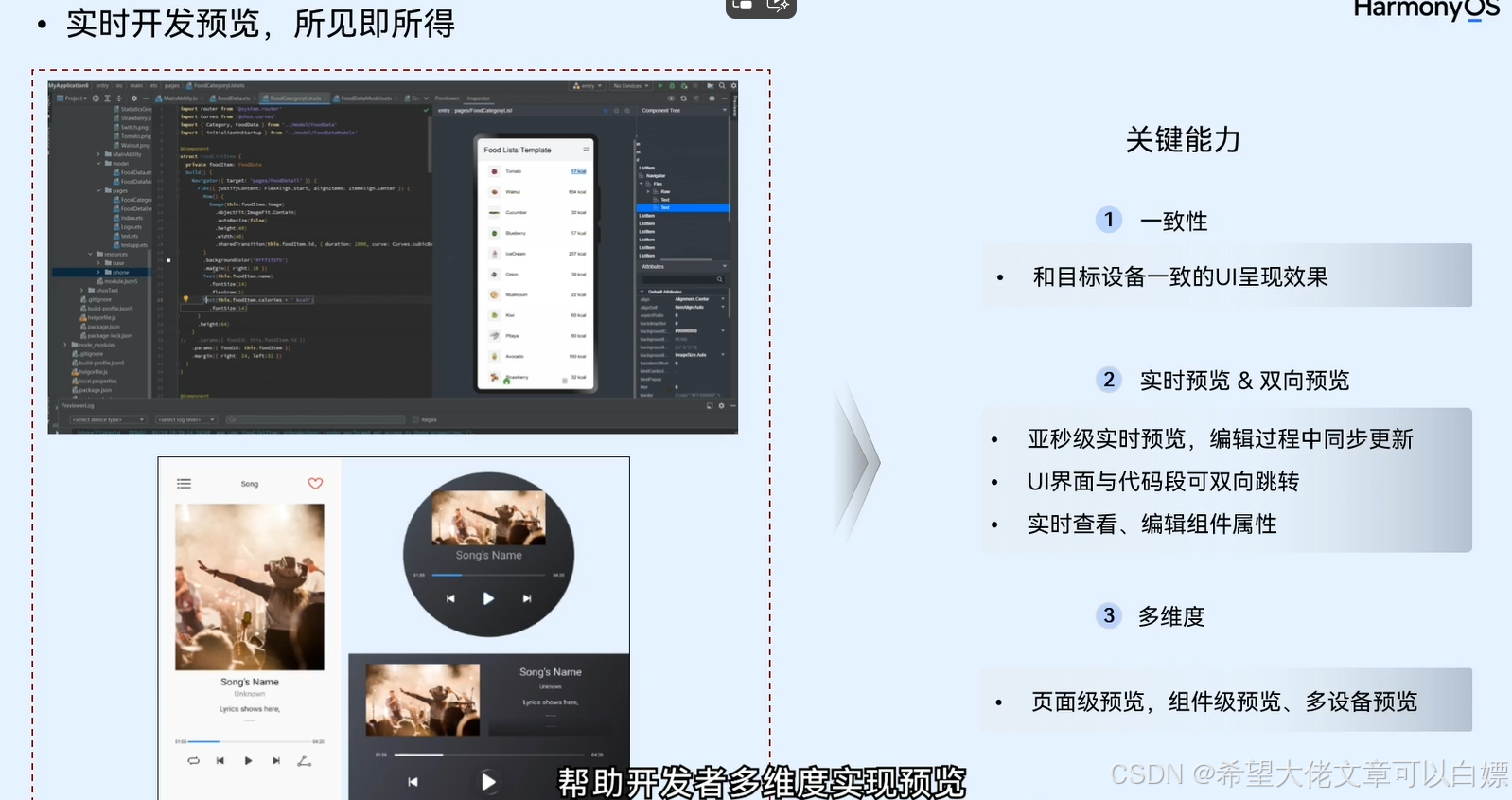Seek the dark tablet player progress bar
Screen dimensions: 1512x800
[491, 755]
